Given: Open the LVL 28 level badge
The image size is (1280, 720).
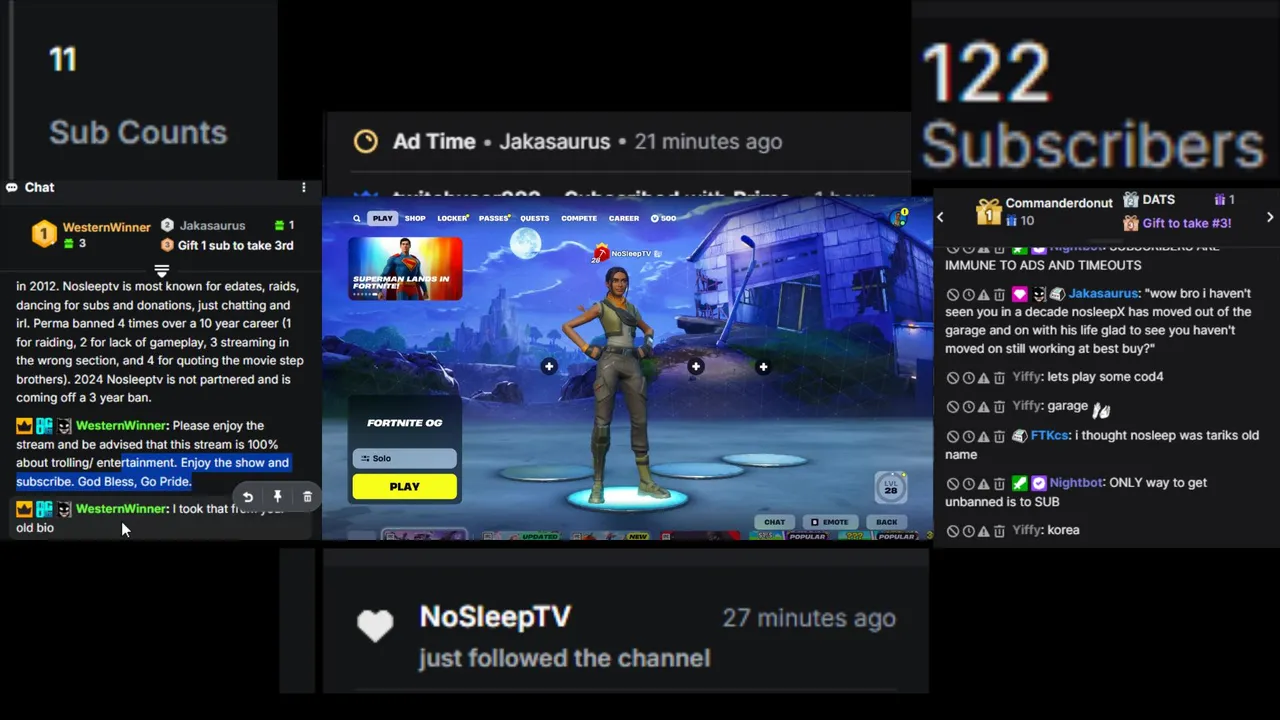Looking at the screenshot, I should click(890, 486).
